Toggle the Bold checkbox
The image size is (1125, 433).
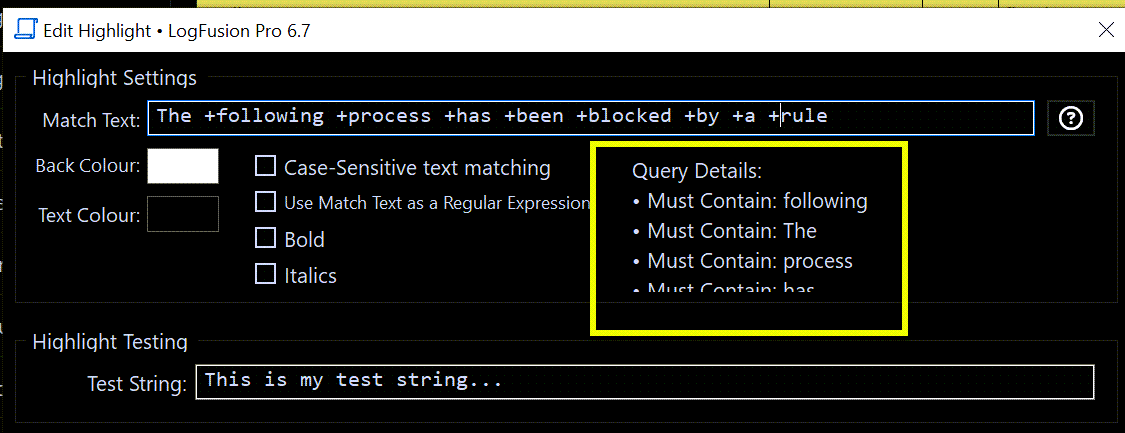(266, 239)
